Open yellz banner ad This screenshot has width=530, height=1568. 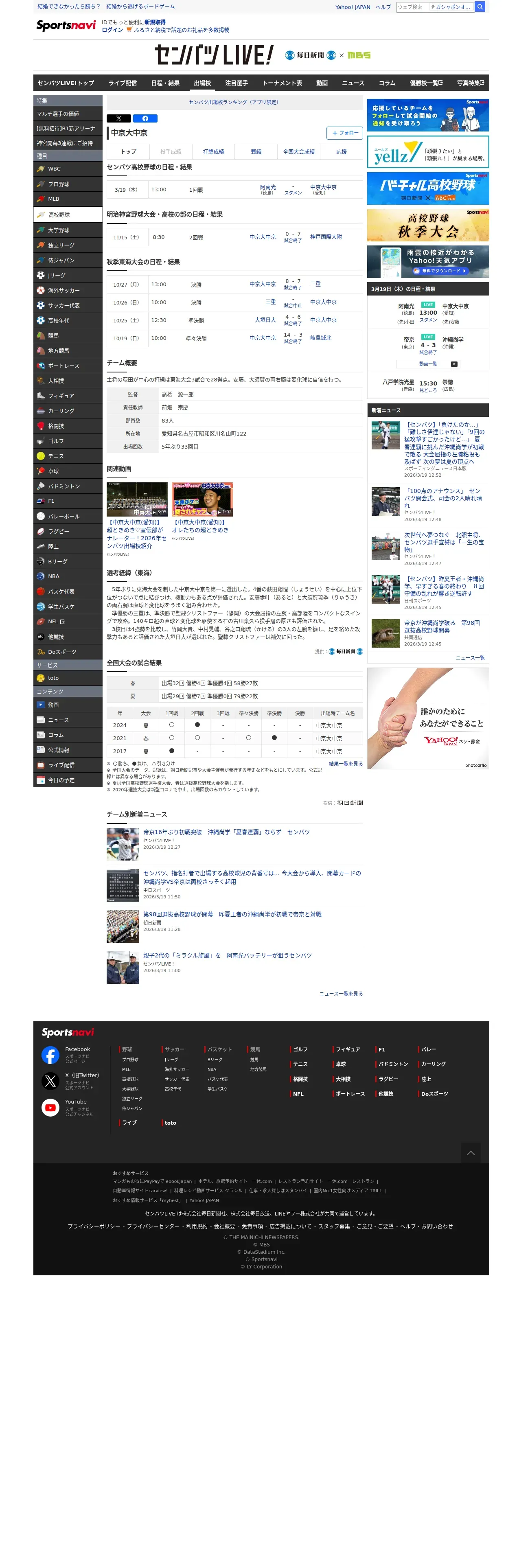(428, 151)
